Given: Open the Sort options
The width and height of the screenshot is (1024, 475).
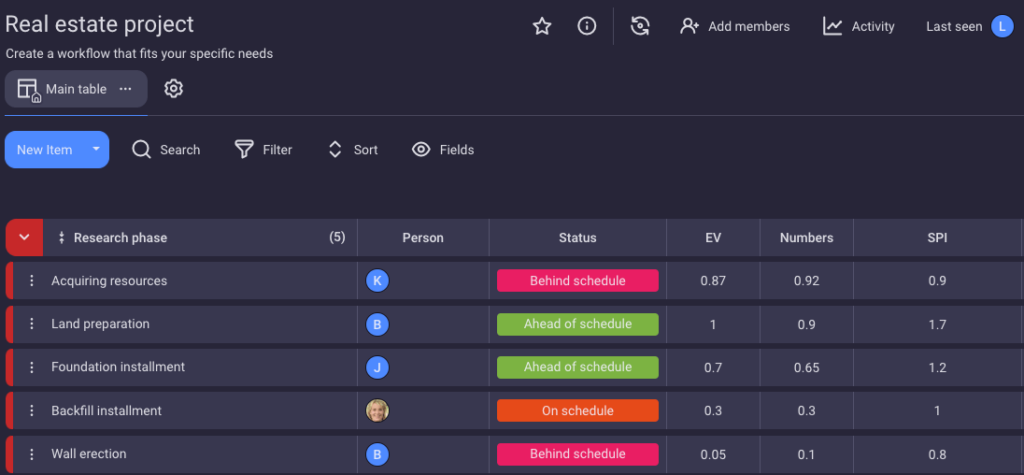Looking at the screenshot, I should (336, 150).
